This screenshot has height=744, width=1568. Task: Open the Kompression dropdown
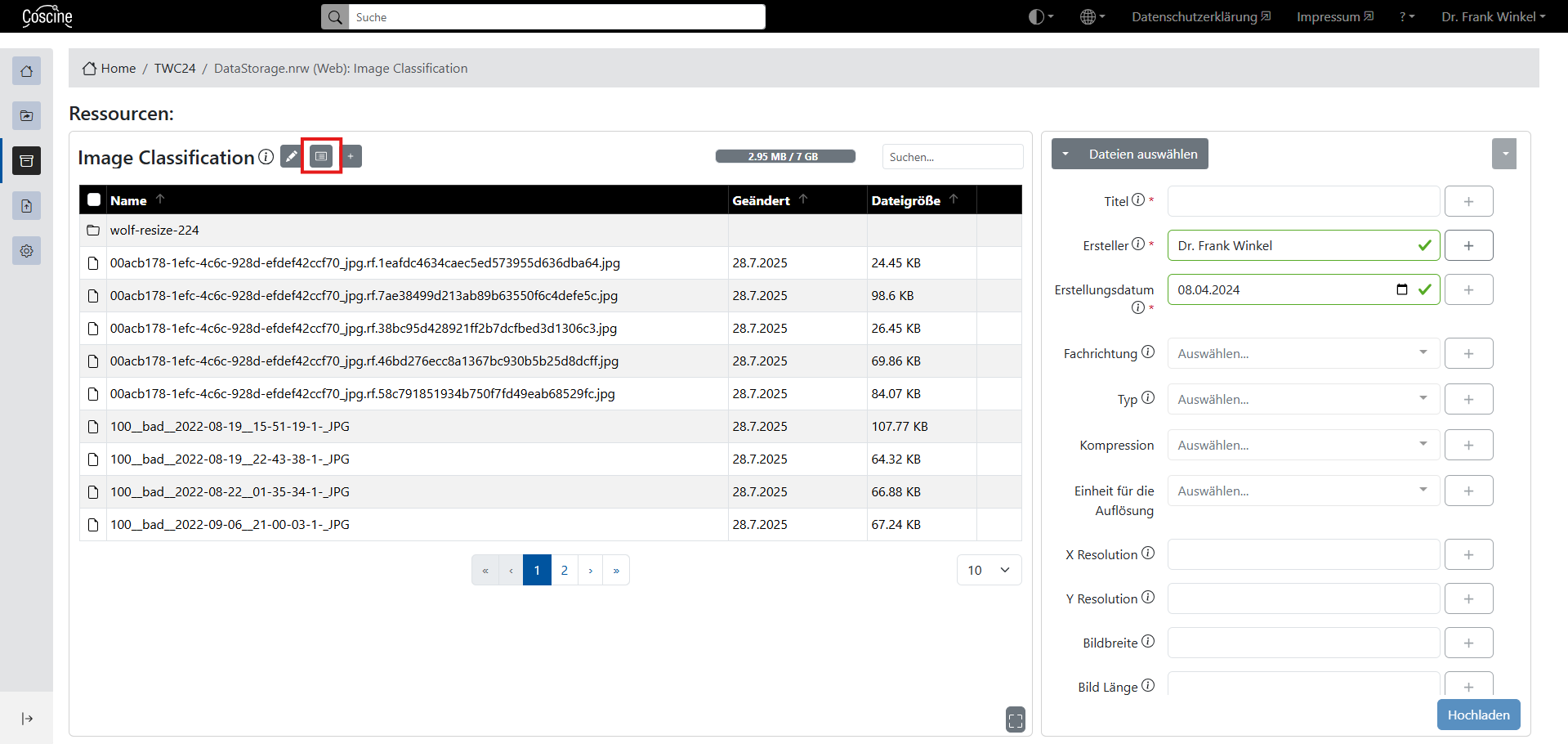pos(1302,445)
